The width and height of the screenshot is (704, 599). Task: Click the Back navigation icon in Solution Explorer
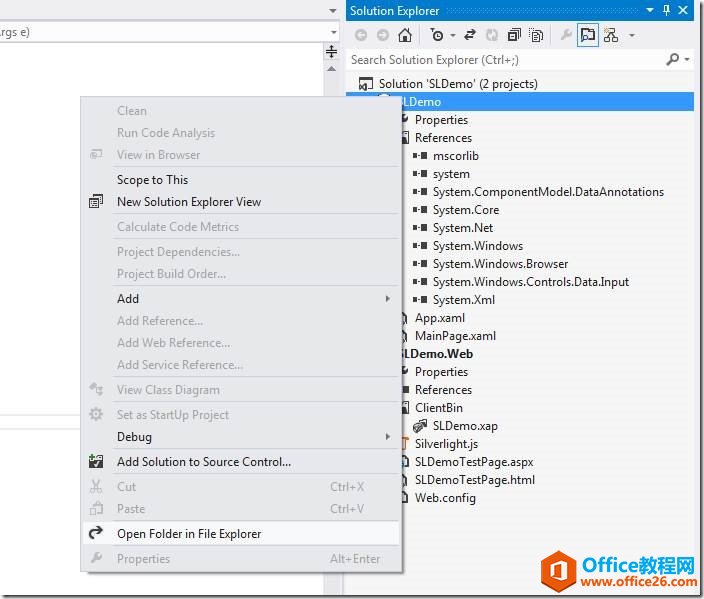pos(361,35)
